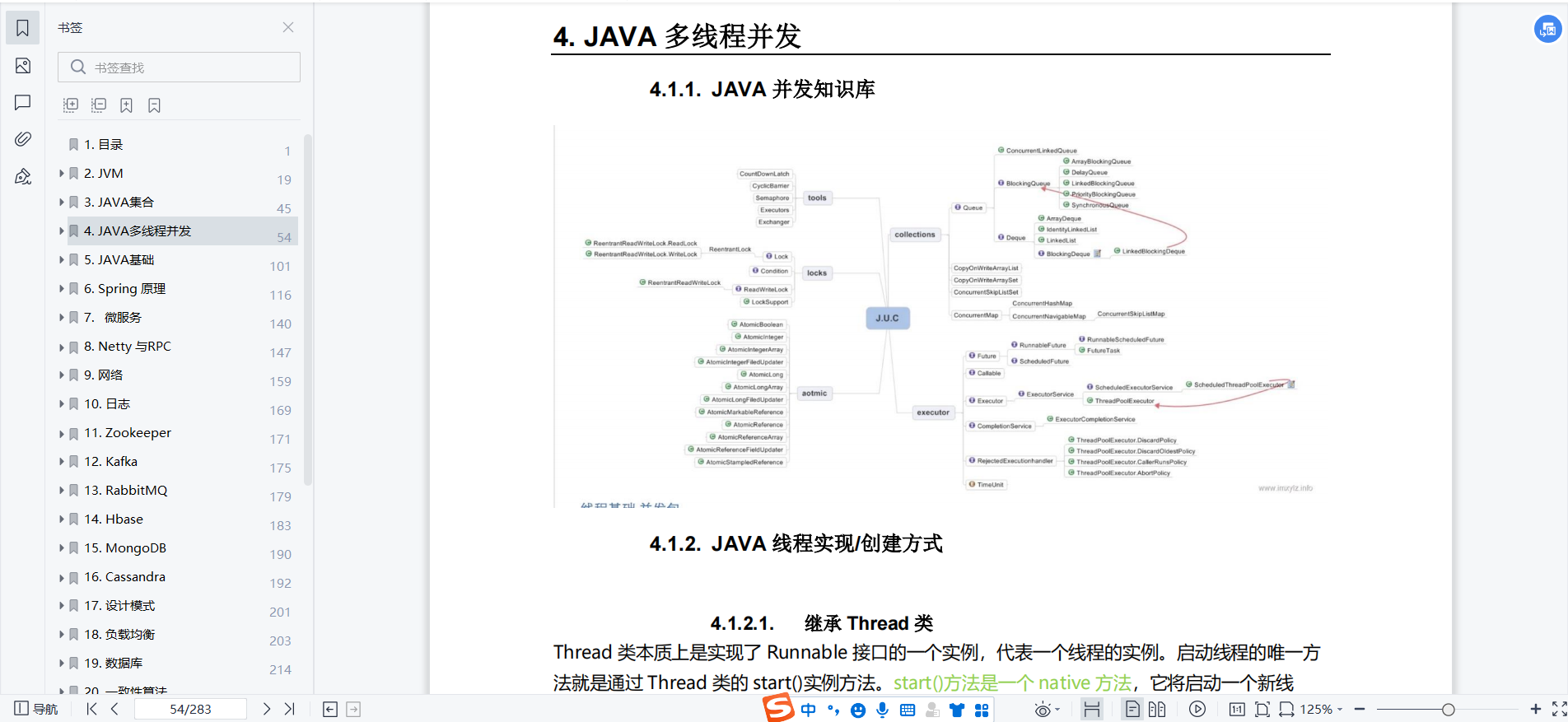Screen dimensions: 1568x722
Task: Click page number 101 beside JAVA基础
Action: point(280,266)
